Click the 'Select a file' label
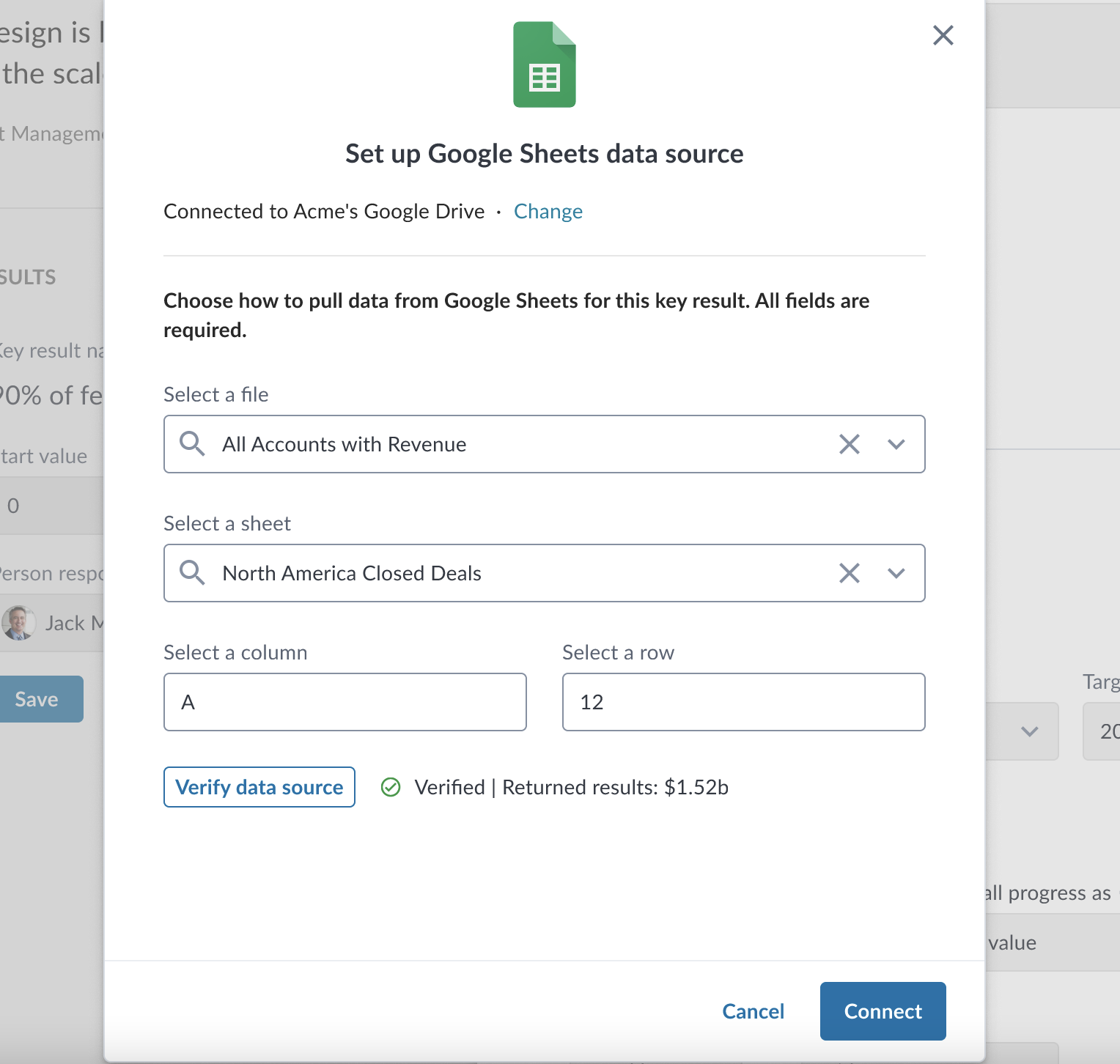This screenshot has height=1064, width=1120. click(x=216, y=394)
